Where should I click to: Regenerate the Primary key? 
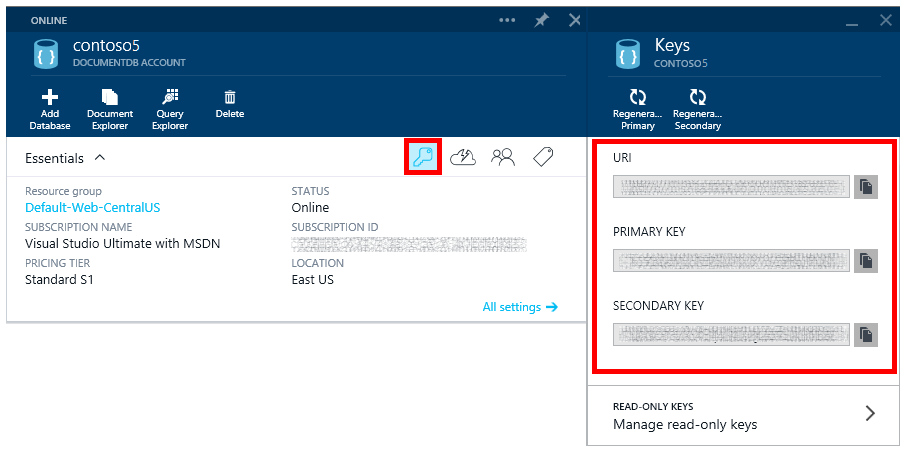(x=638, y=110)
